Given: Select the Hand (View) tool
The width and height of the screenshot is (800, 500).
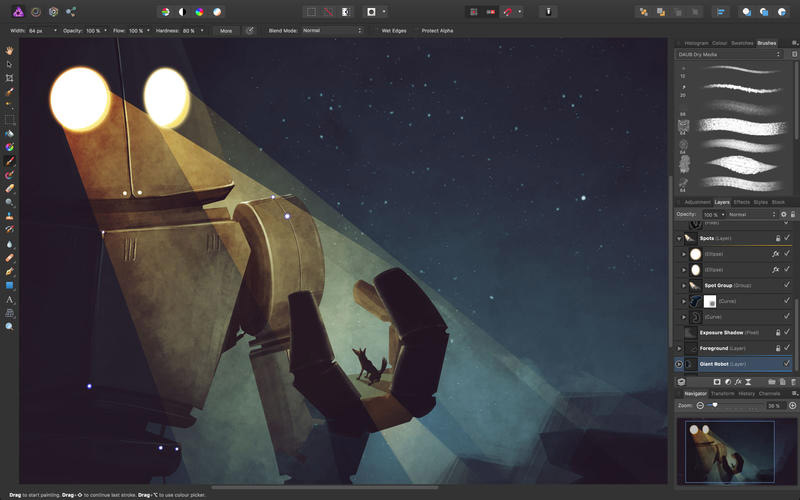Looking at the screenshot, I should 10,50.
